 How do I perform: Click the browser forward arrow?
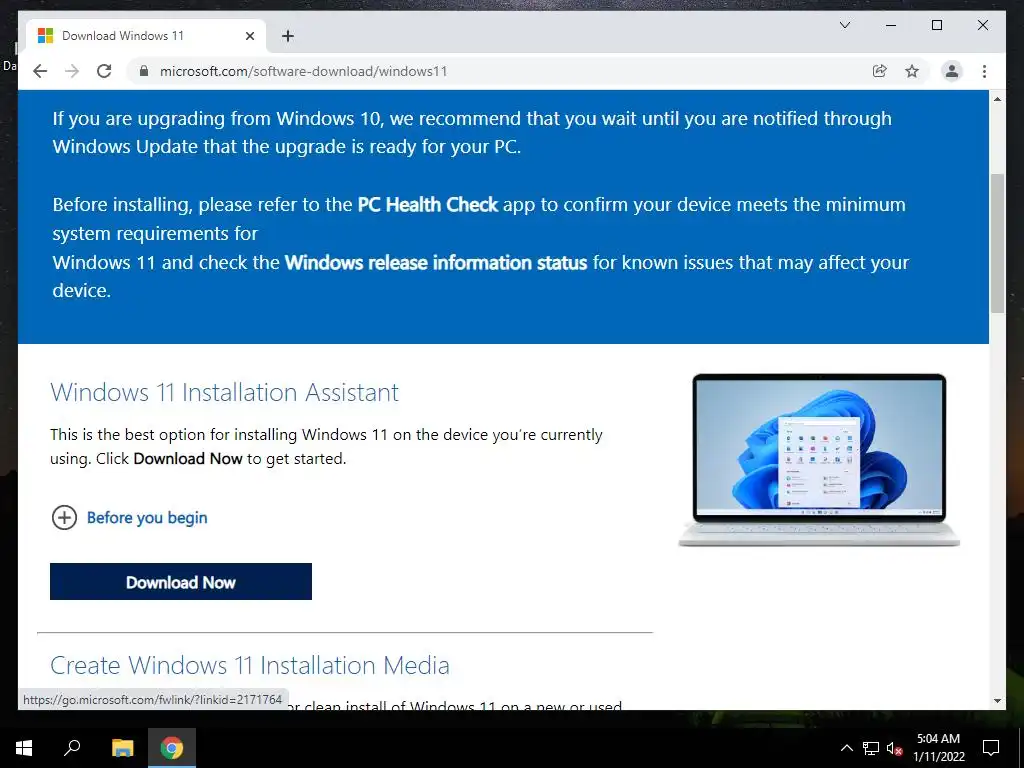pos(72,71)
